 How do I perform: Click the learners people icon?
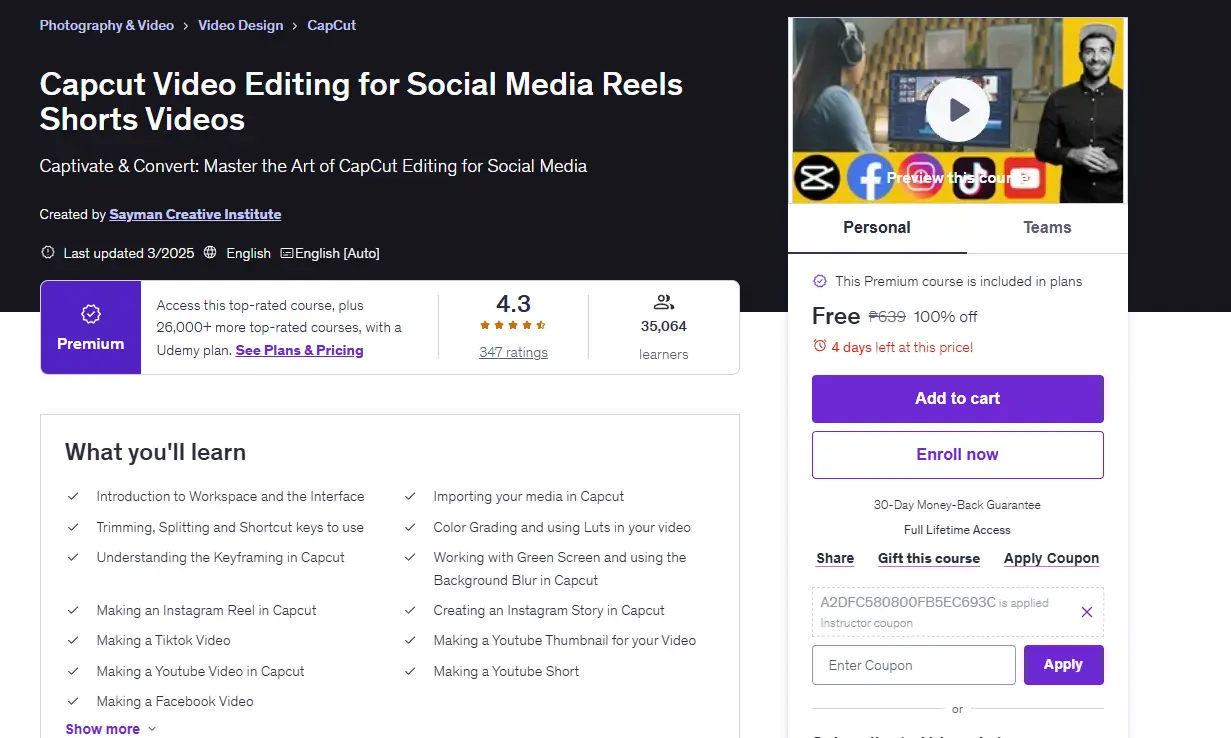click(663, 301)
